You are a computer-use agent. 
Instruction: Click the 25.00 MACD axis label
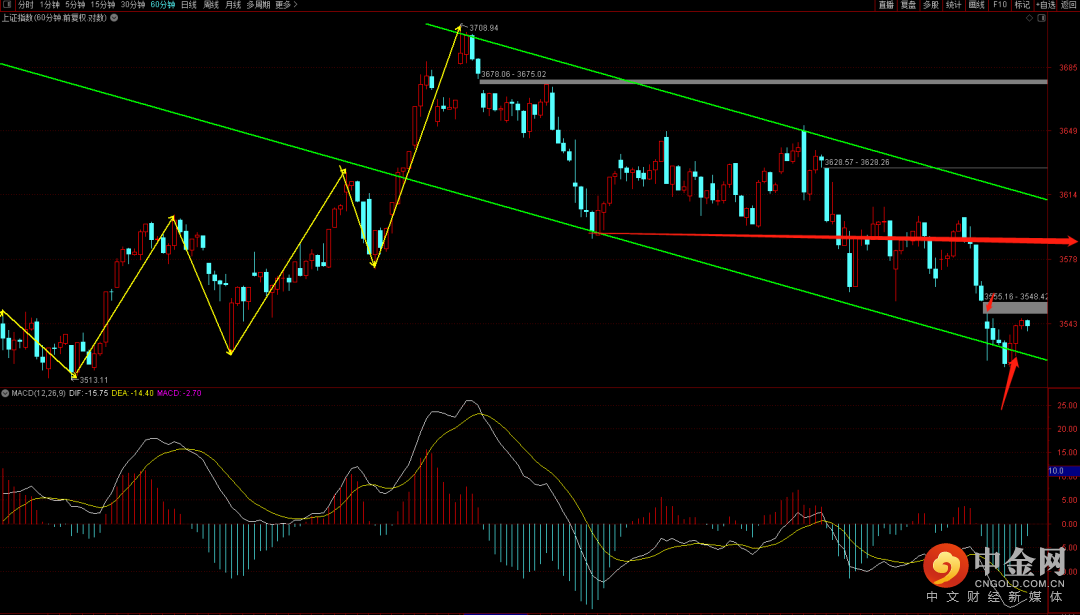coord(1068,405)
